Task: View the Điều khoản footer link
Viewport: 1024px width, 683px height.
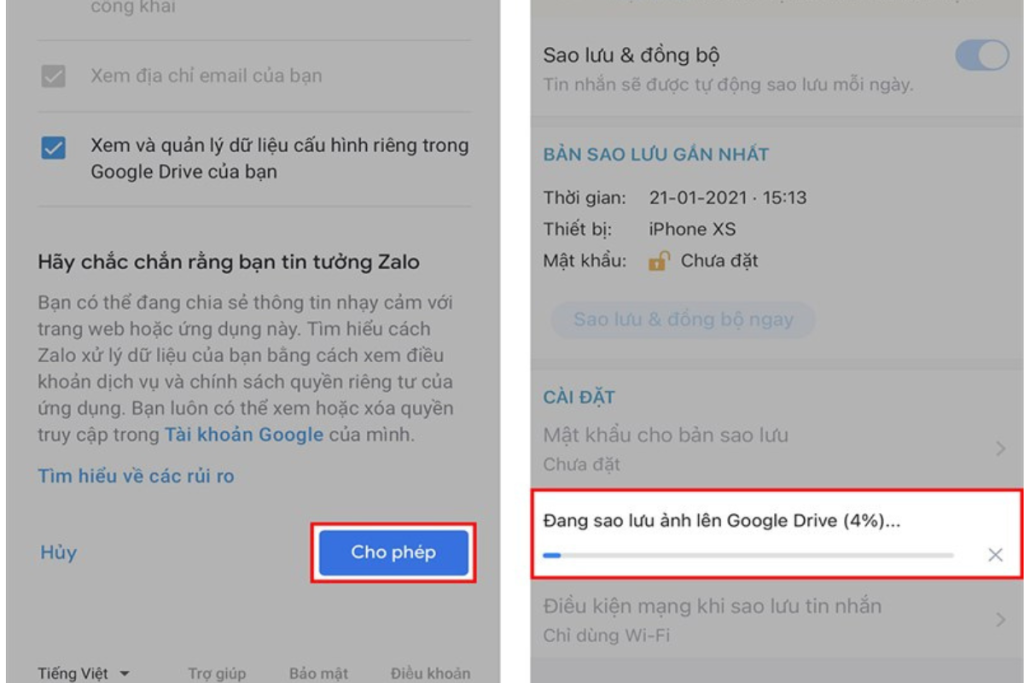Action: point(430,673)
